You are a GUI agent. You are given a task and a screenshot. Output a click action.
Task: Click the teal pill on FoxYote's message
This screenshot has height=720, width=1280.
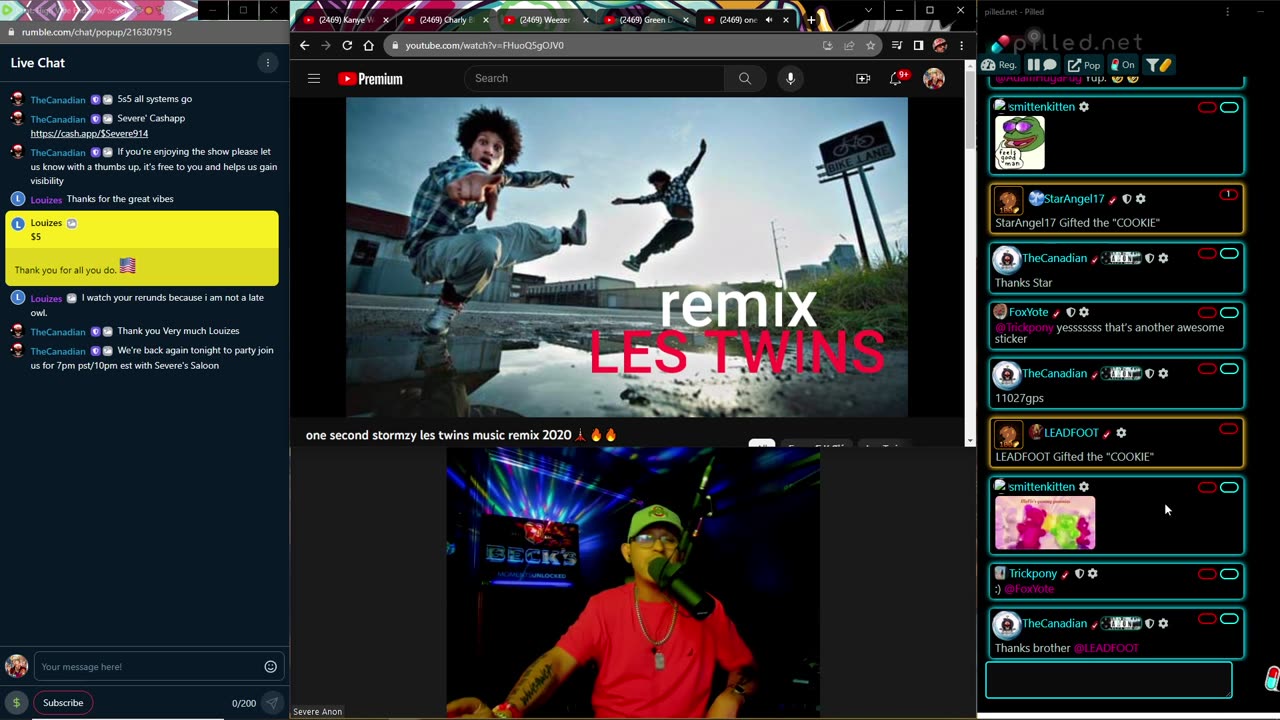point(1229,313)
